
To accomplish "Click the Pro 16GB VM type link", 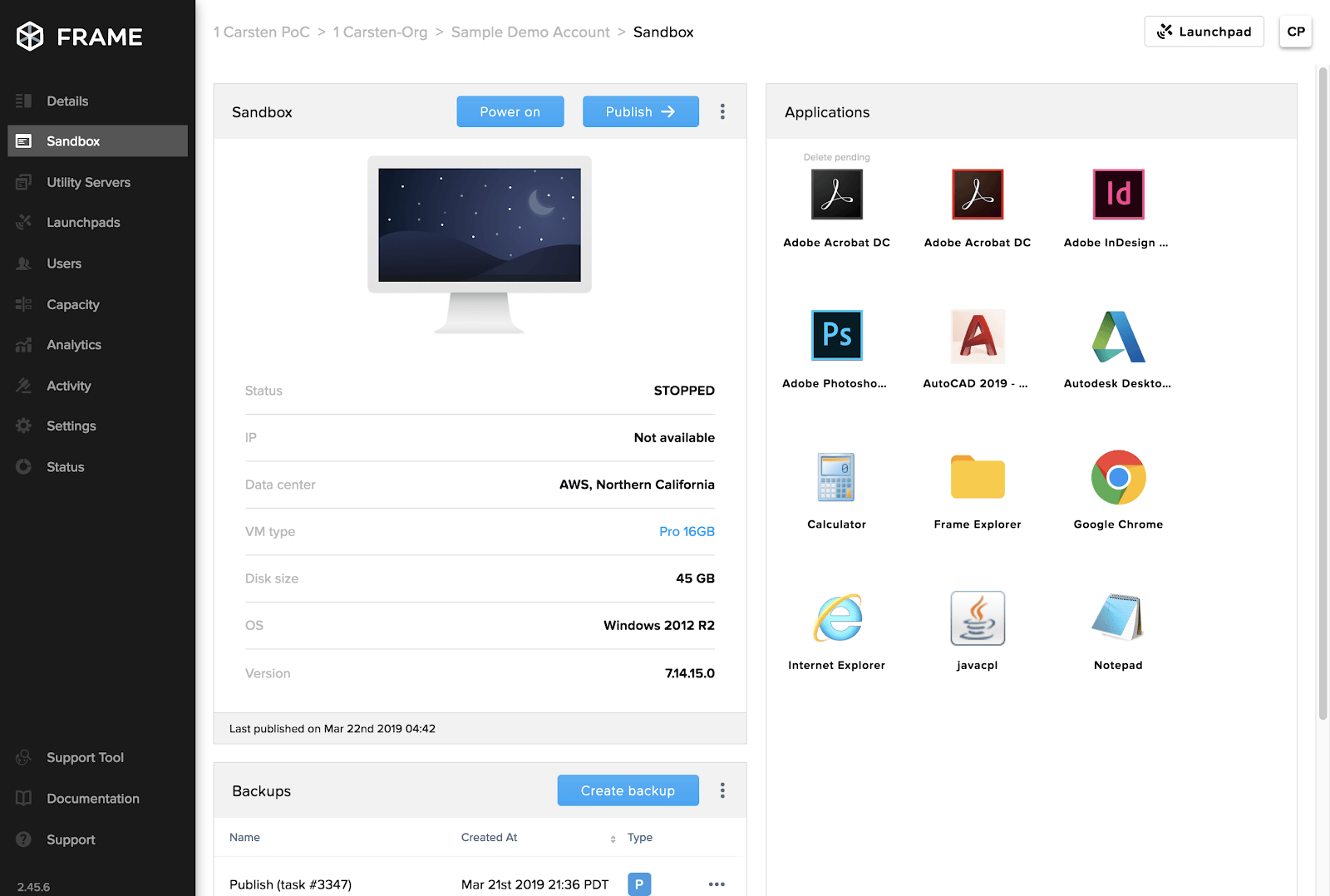I will 687,532.
